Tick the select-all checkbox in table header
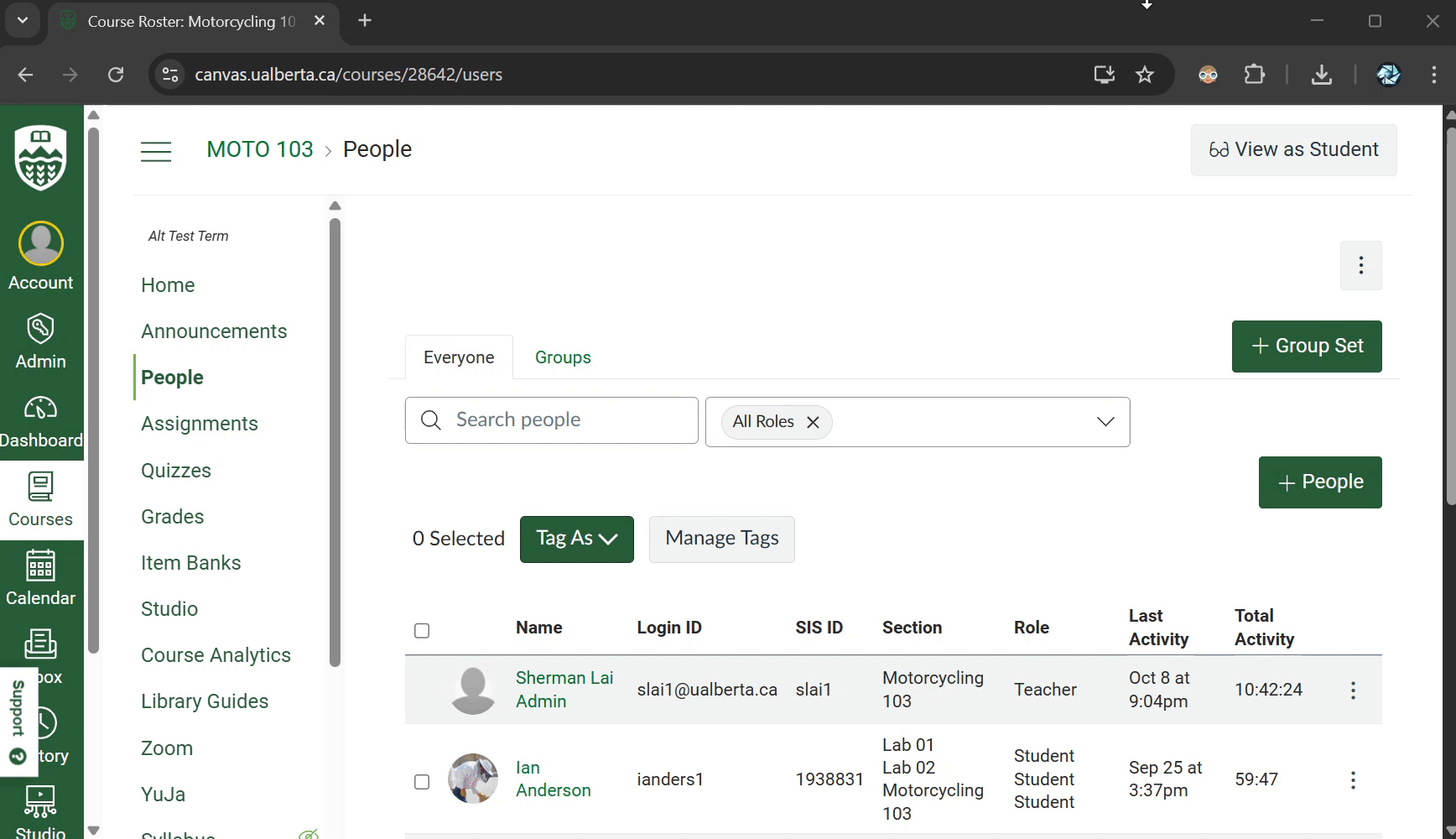This screenshot has height=839, width=1456. pyautogui.click(x=422, y=631)
